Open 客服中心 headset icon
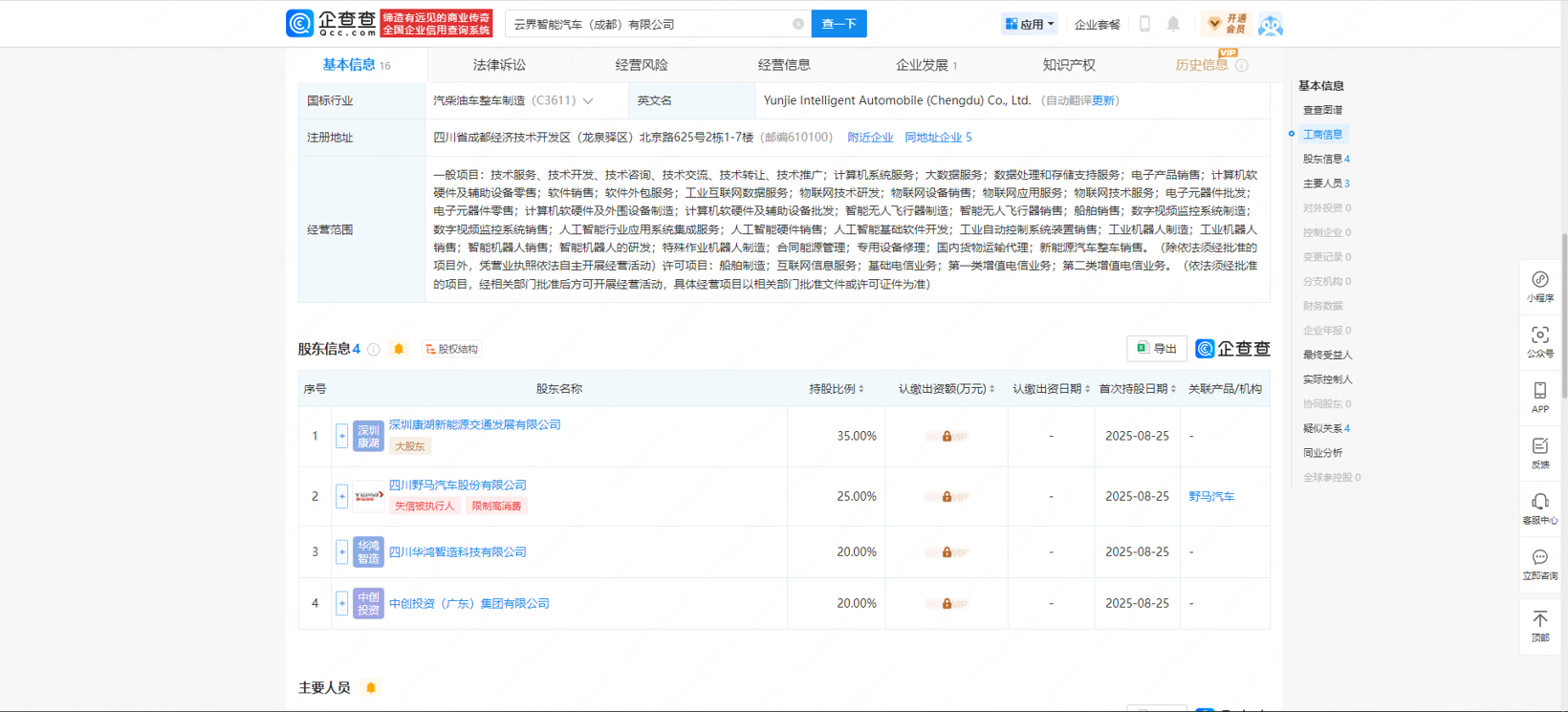This screenshot has height=712, width=1568. coord(1540,508)
